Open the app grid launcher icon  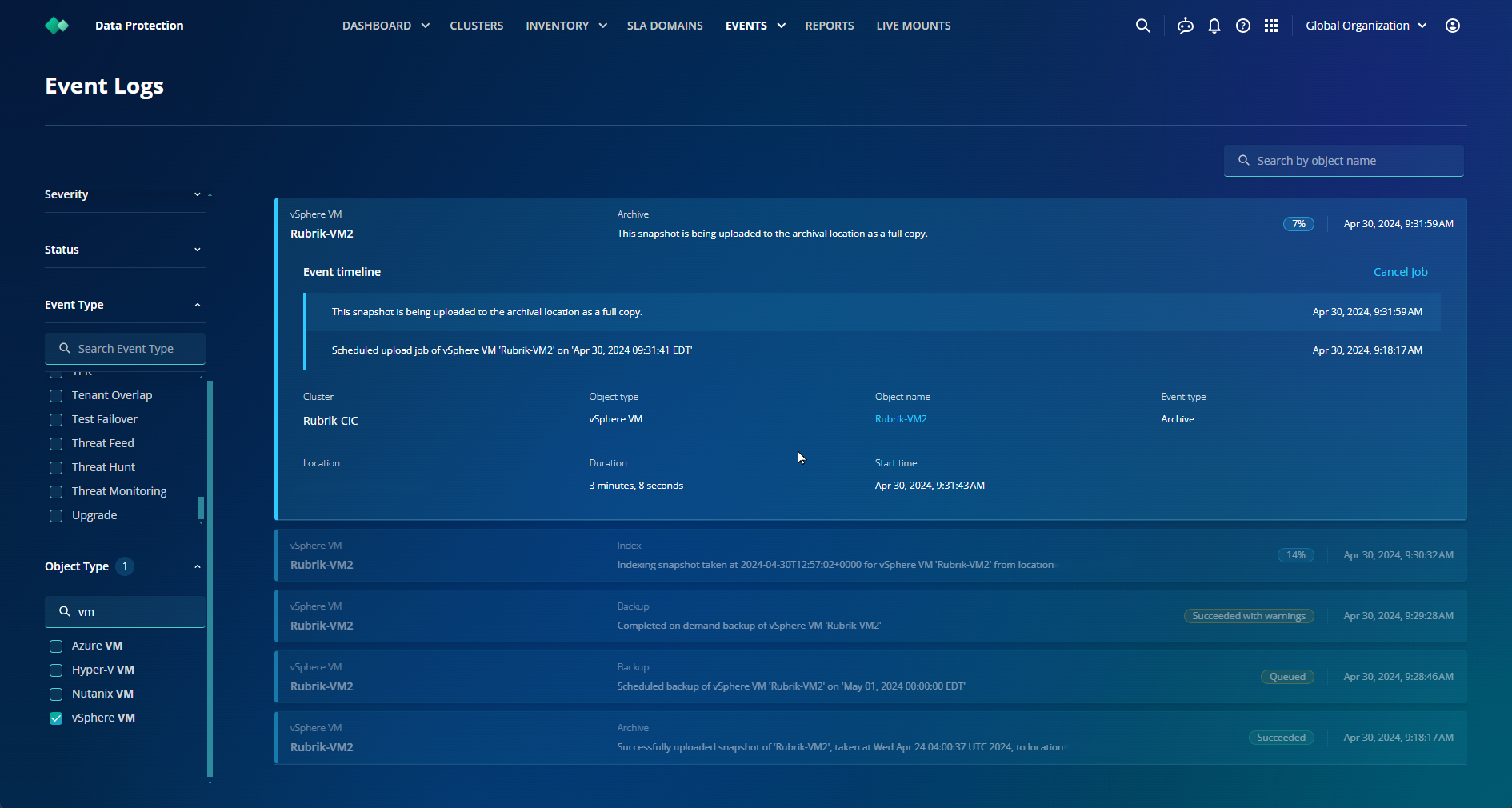[x=1271, y=26]
